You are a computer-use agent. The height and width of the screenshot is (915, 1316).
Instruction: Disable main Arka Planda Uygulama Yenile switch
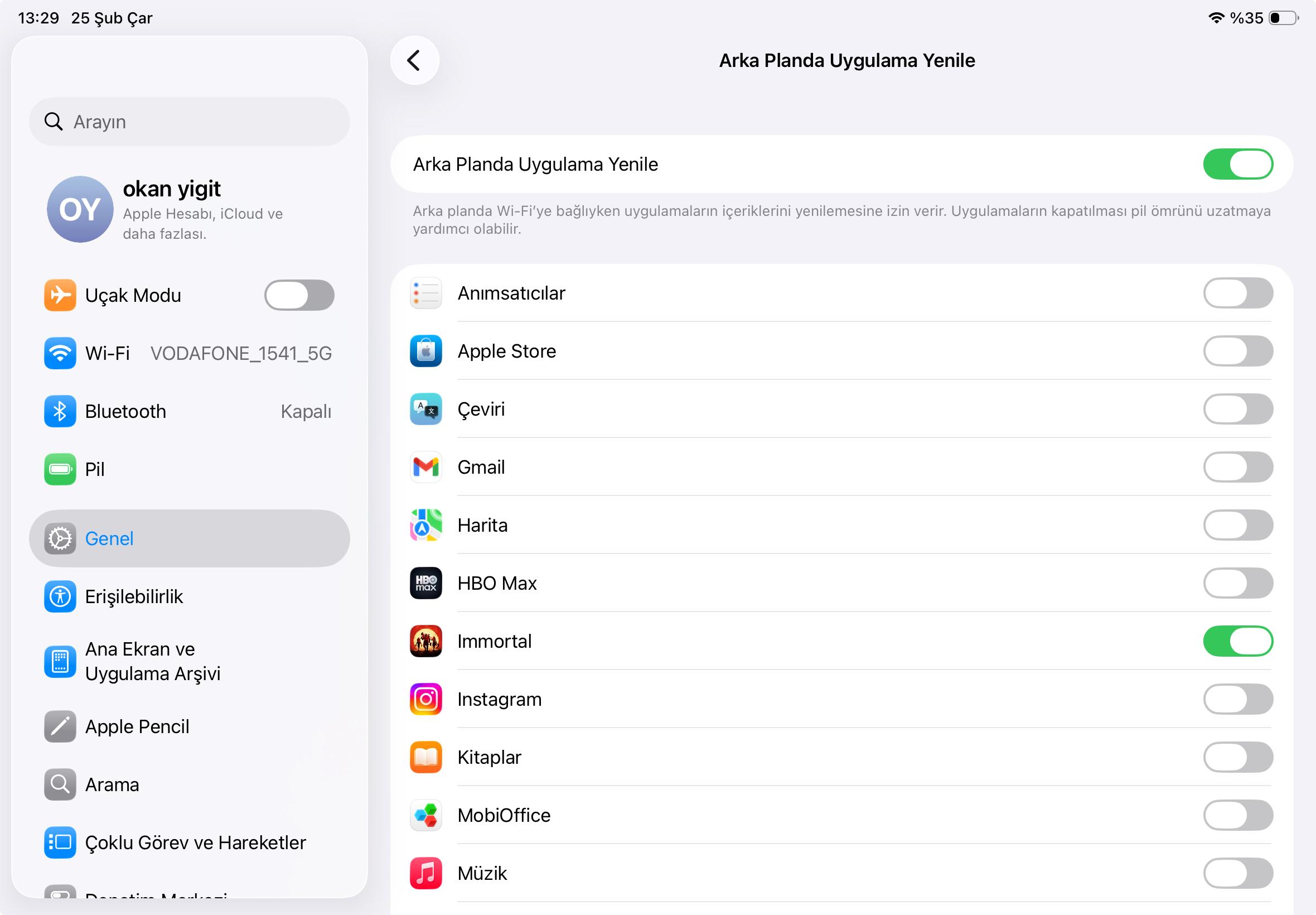tap(1238, 164)
